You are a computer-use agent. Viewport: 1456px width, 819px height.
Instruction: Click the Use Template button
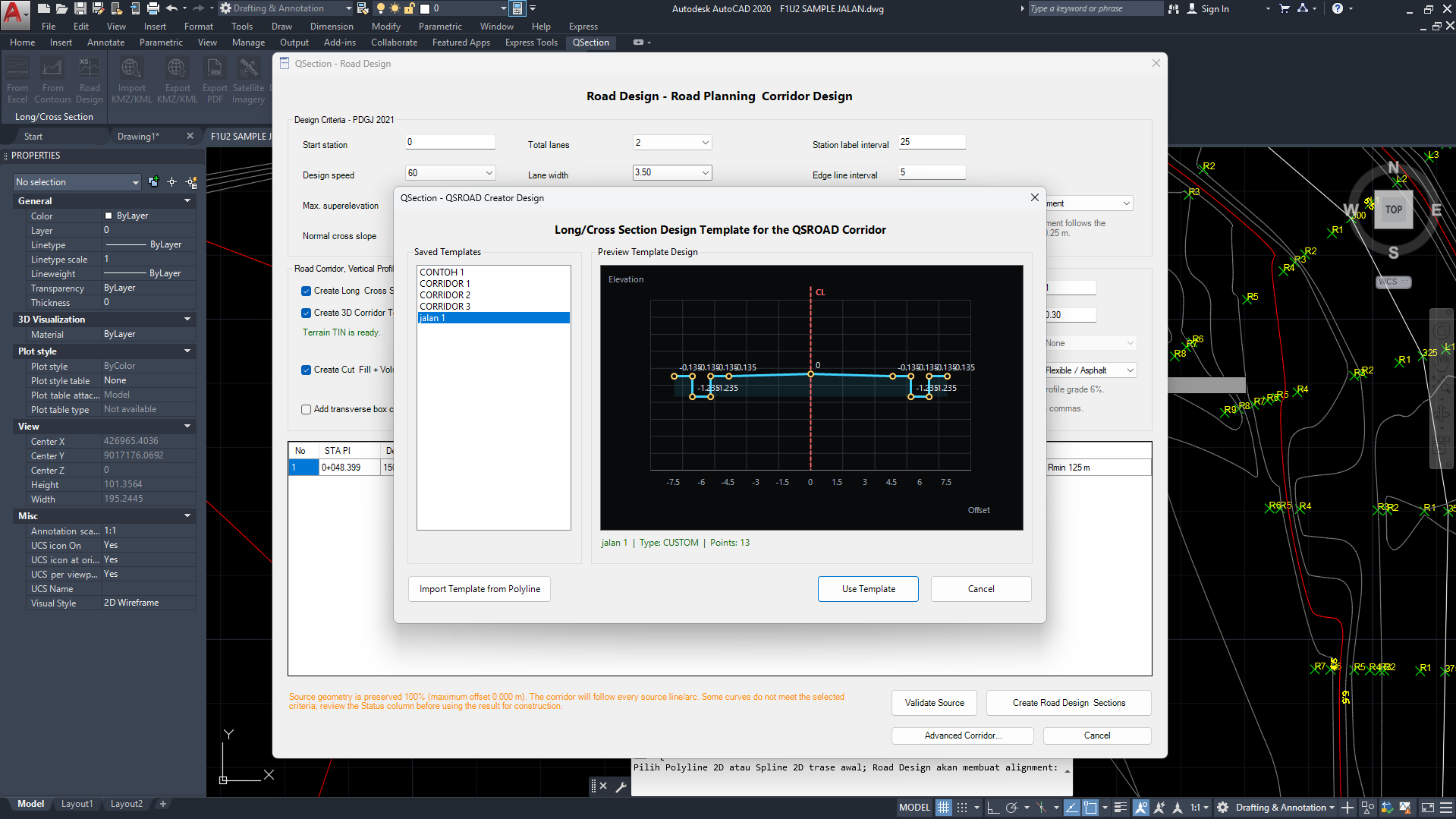point(868,589)
